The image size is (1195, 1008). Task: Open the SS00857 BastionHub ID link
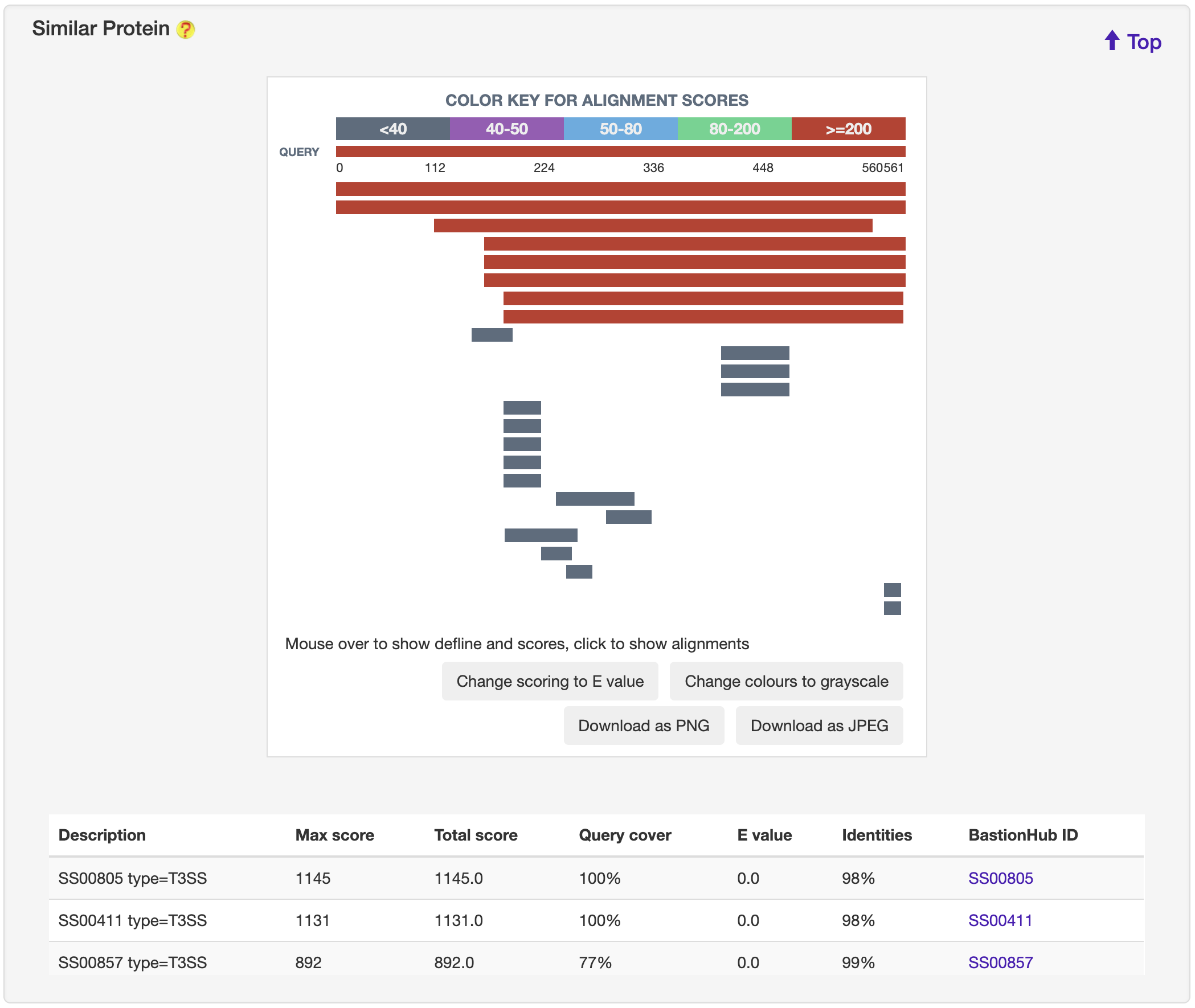[x=1000, y=963]
